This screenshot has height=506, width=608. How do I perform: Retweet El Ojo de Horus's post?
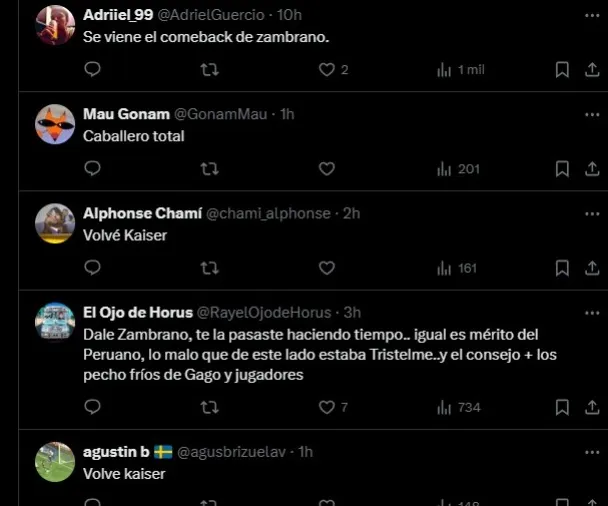pyautogui.click(x=210, y=407)
